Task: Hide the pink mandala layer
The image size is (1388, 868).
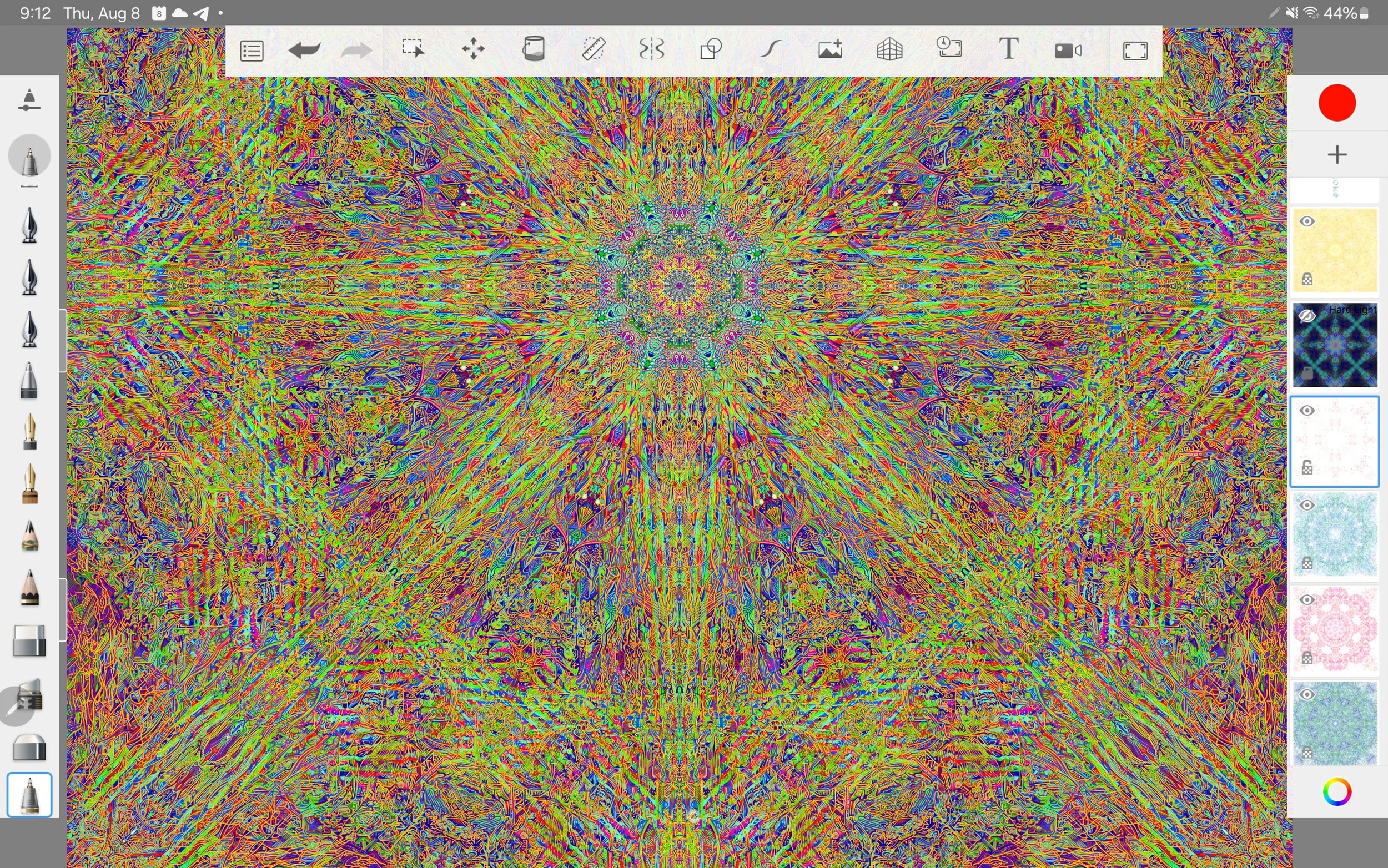Action: click(1307, 600)
